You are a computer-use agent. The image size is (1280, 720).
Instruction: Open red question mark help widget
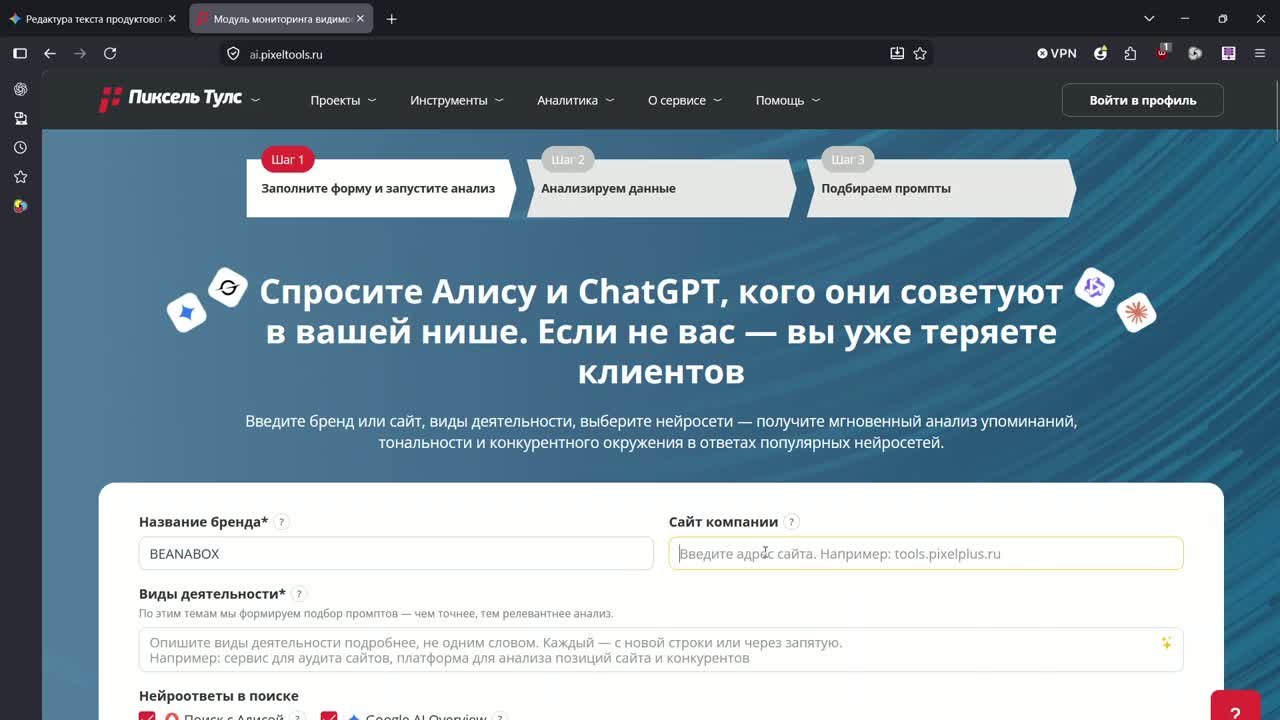tap(1235, 706)
